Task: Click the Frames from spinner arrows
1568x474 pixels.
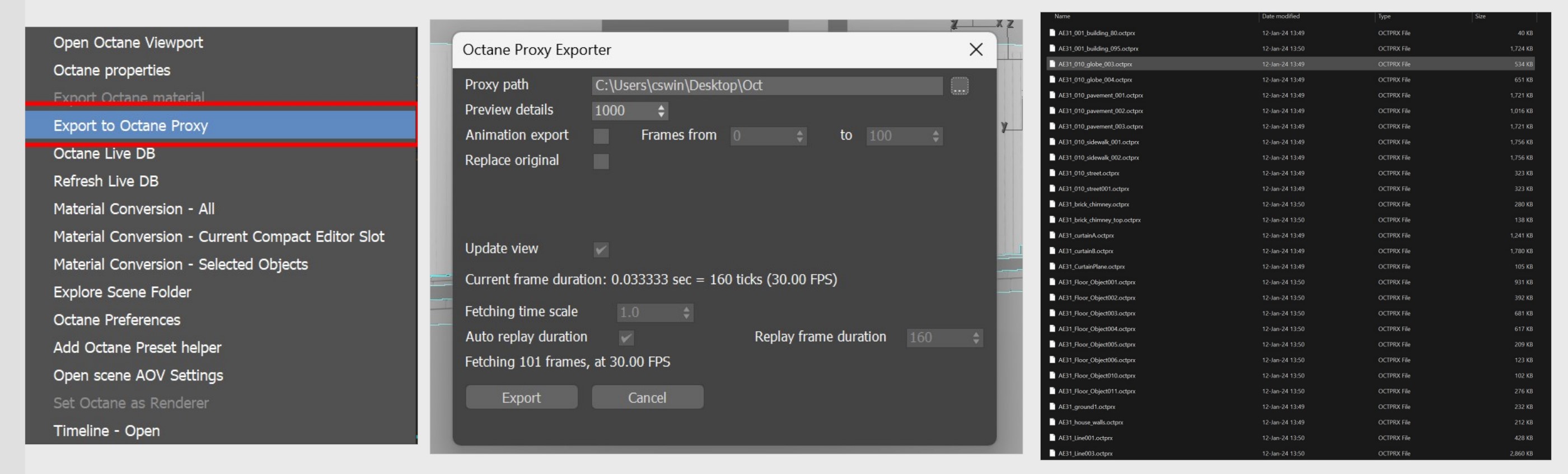Action: point(800,136)
